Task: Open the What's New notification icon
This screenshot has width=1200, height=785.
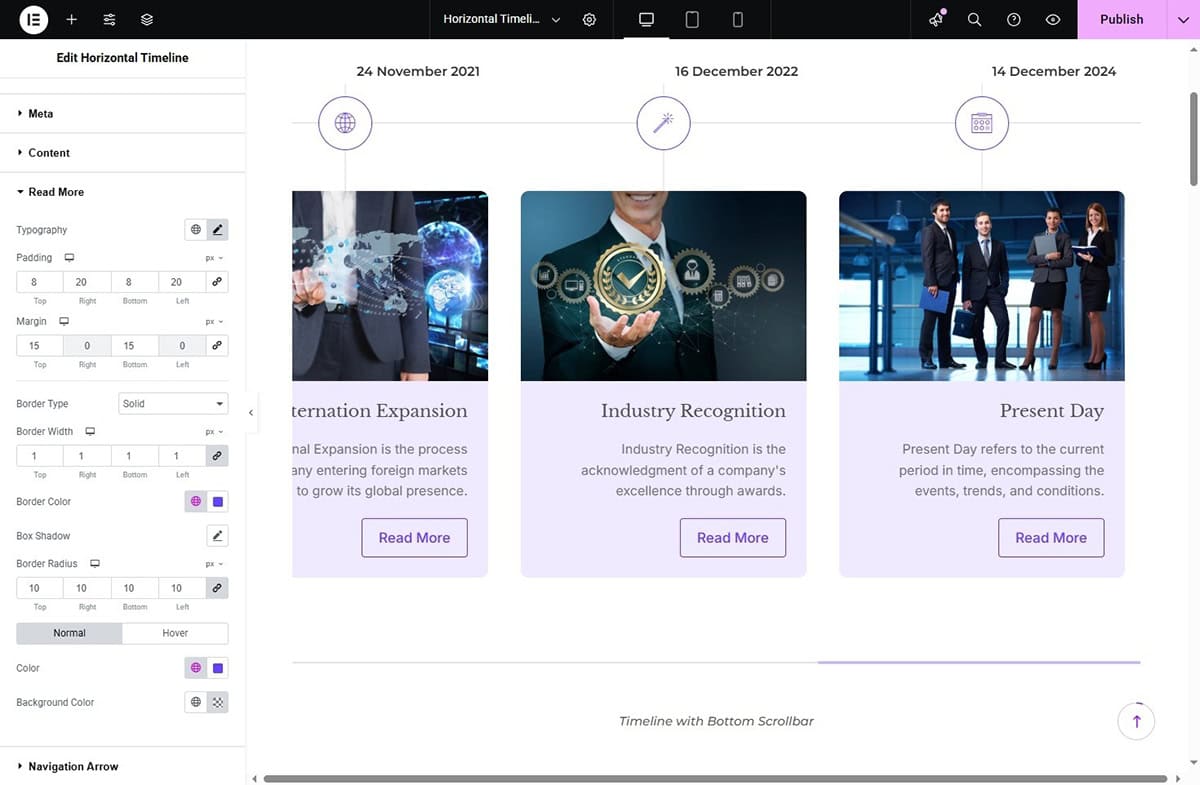Action: [x=936, y=19]
